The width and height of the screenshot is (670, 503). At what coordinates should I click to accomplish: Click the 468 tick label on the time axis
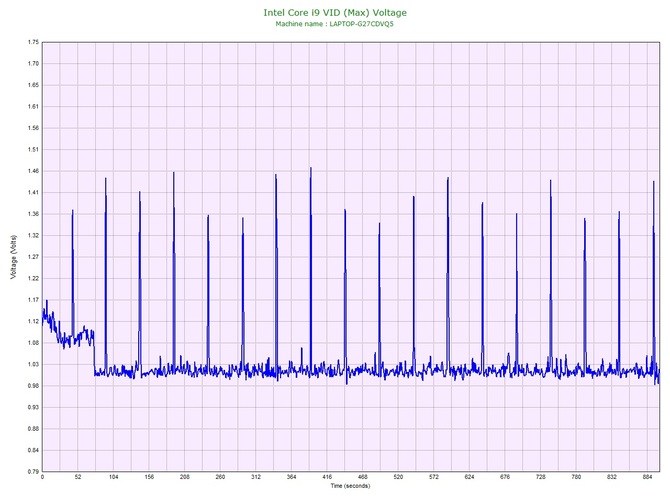[x=363, y=477]
